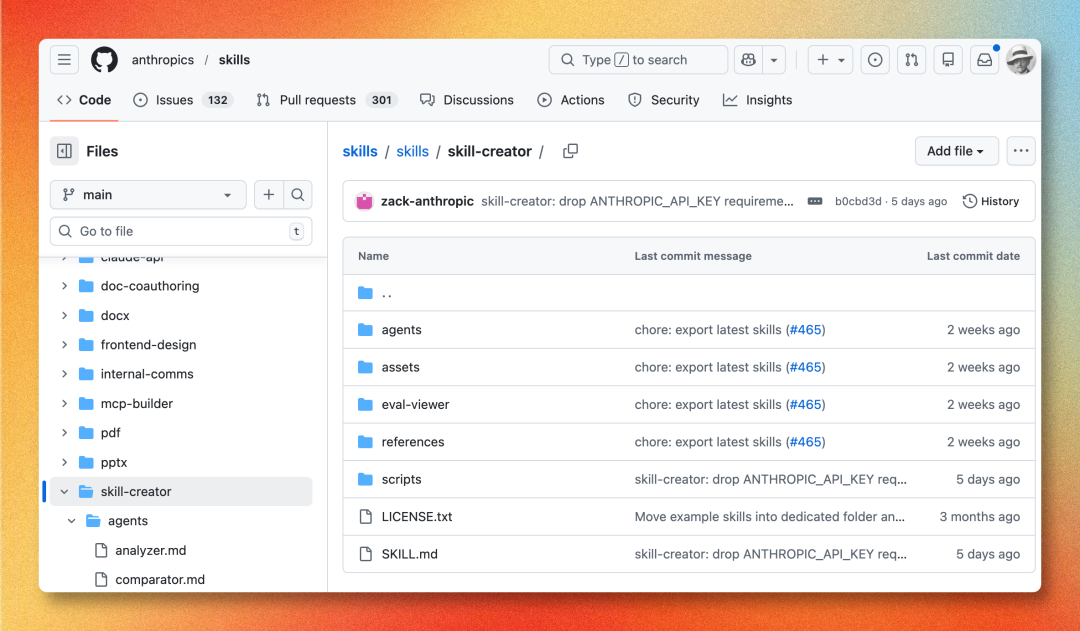The height and width of the screenshot is (631, 1080).
Task: Switch to the Discussions tab
Action: [467, 100]
